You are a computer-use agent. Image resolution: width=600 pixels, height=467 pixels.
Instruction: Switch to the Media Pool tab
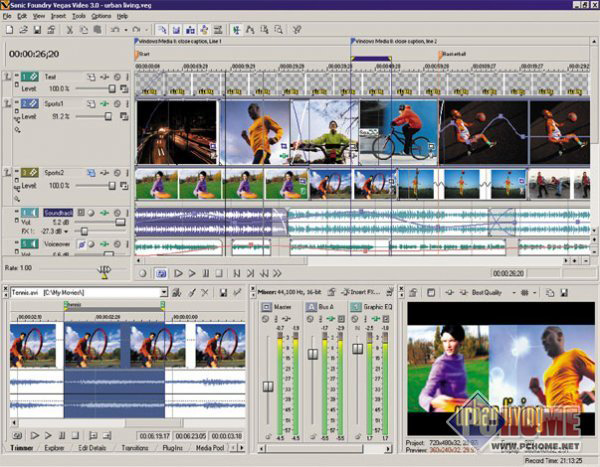click(210, 447)
